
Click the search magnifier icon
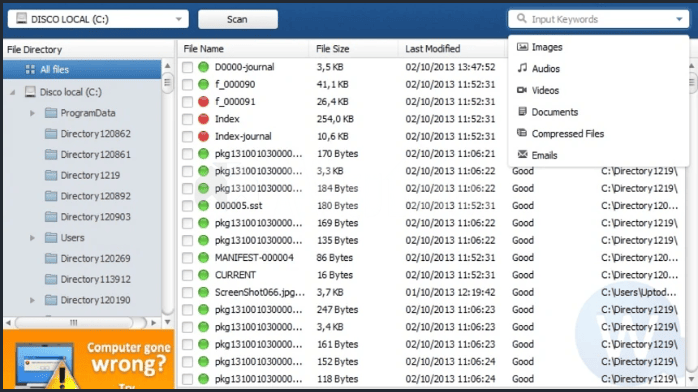(x=521, y=18)
